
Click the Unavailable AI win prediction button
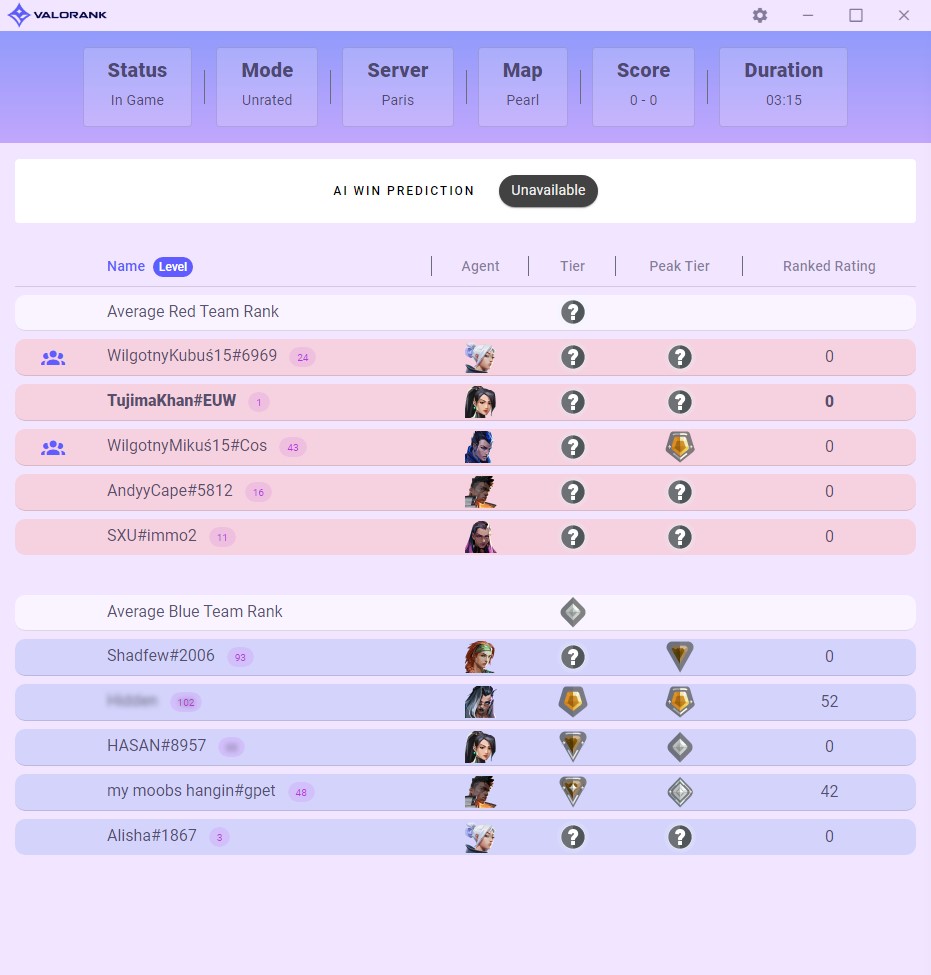click(x=548, y=190)
